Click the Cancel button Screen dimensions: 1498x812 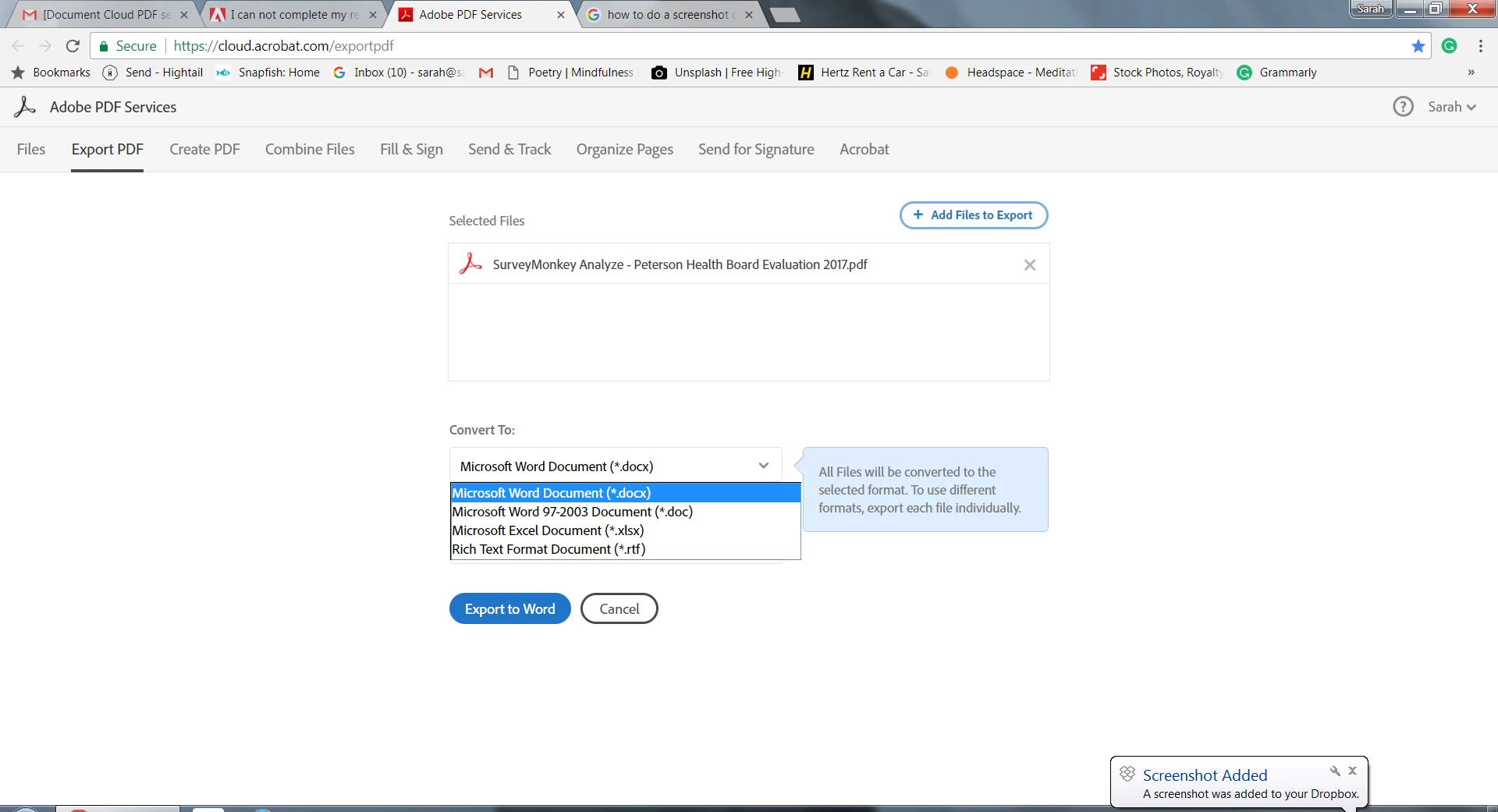point(619,608)
